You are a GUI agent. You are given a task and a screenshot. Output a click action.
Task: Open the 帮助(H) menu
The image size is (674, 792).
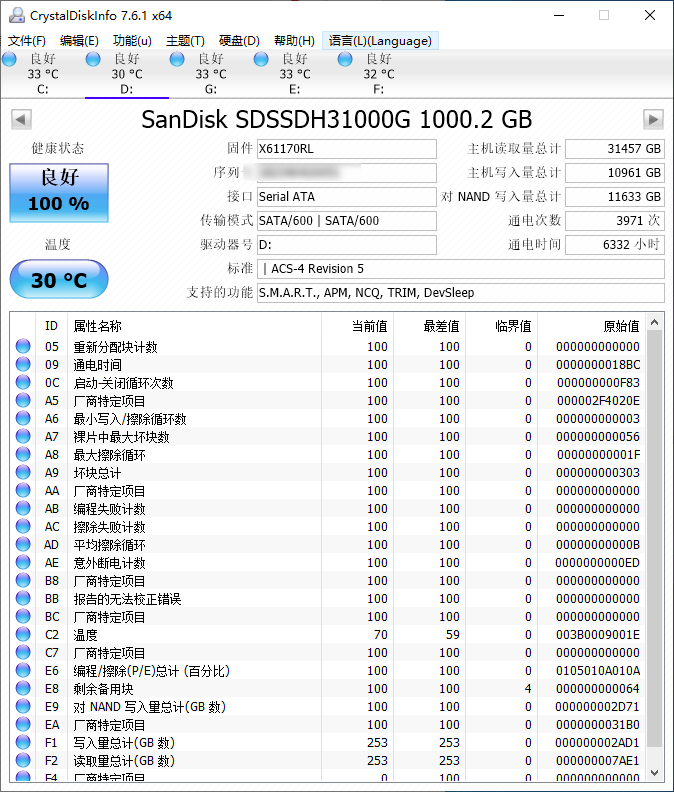tap(294, 41)
